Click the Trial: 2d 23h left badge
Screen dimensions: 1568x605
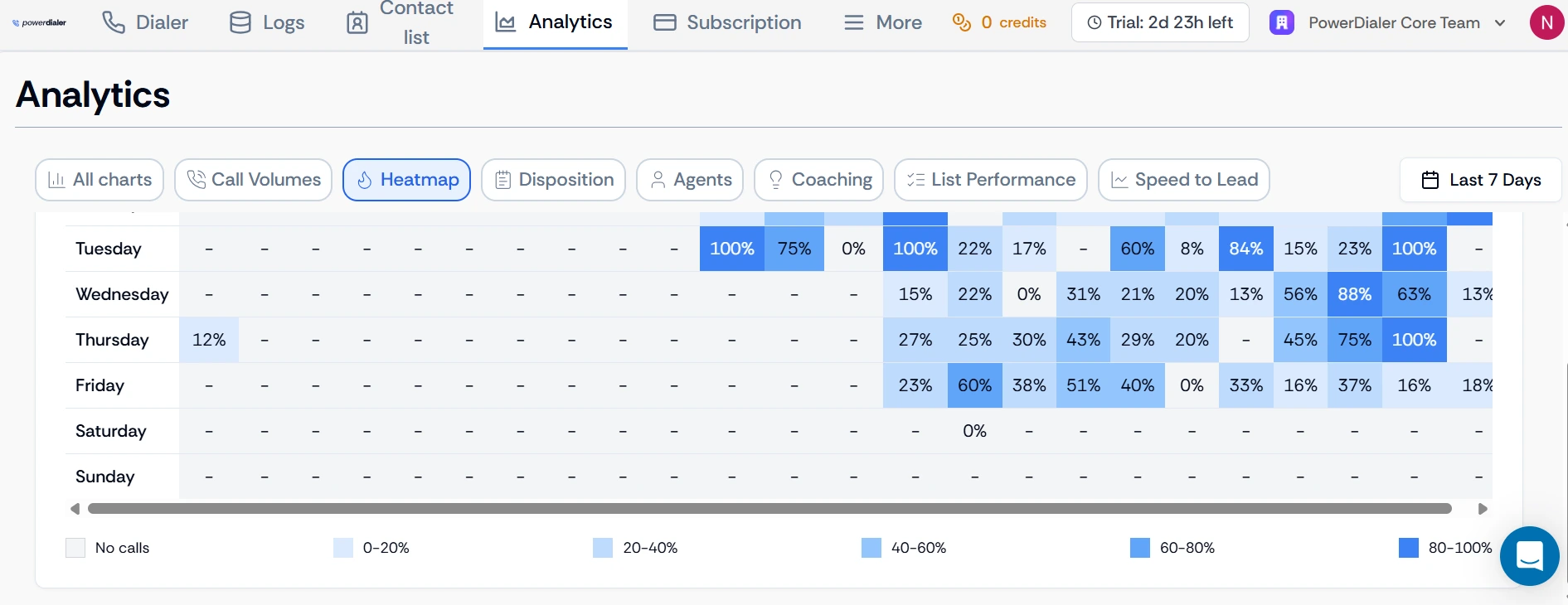pyautogui.click(x=1160, y=22)
